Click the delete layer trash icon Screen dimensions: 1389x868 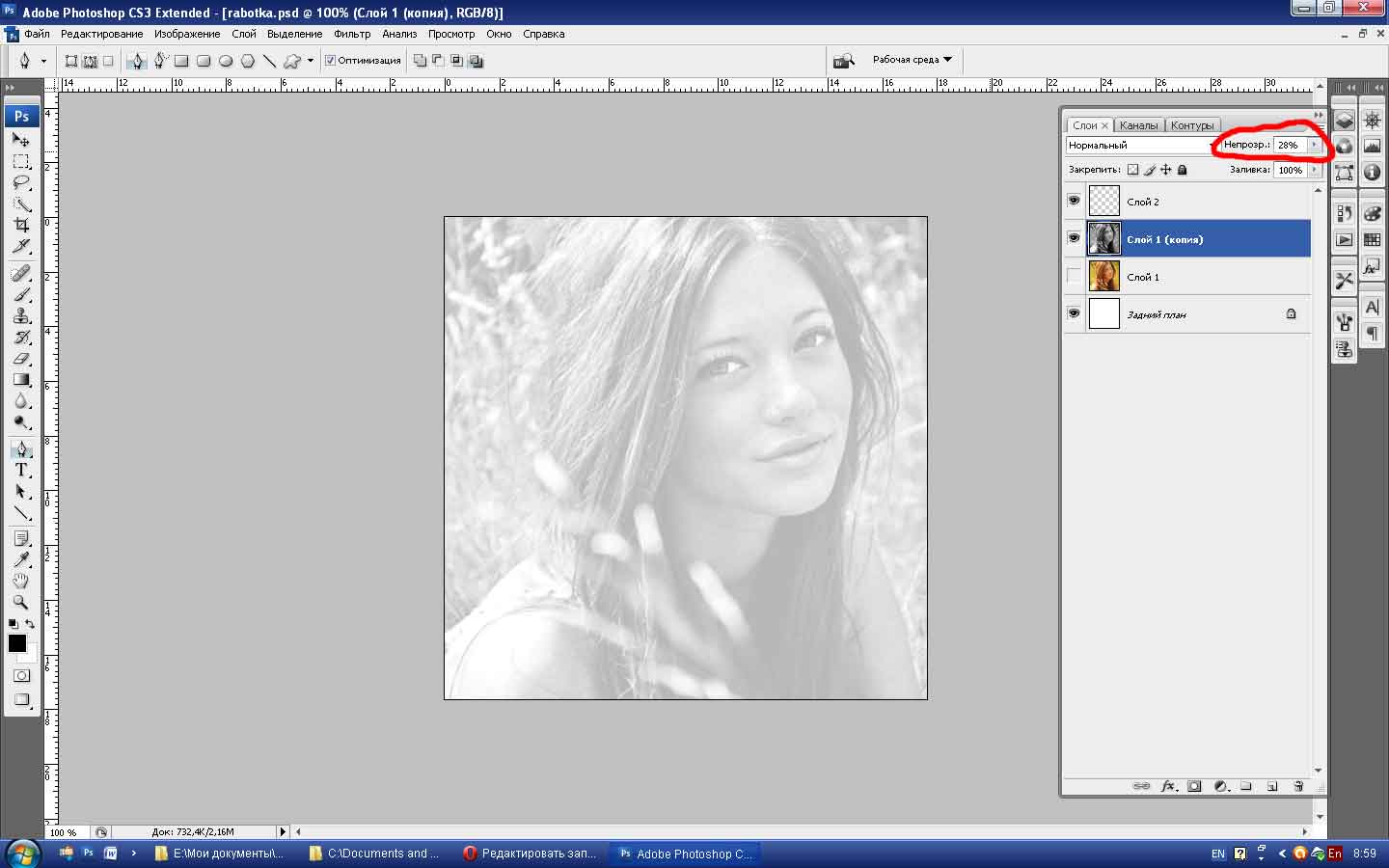coord(1298,786)
